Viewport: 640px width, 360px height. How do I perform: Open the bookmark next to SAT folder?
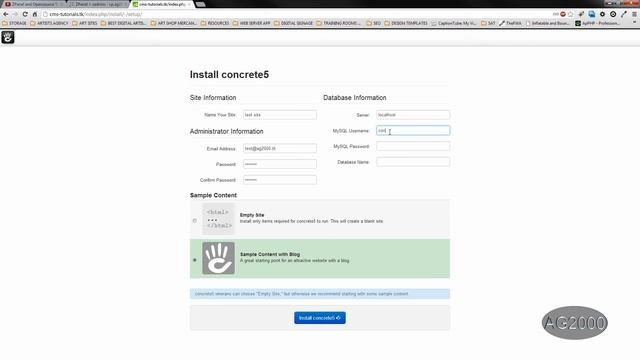pyautogui.click(x=510, y=23)
